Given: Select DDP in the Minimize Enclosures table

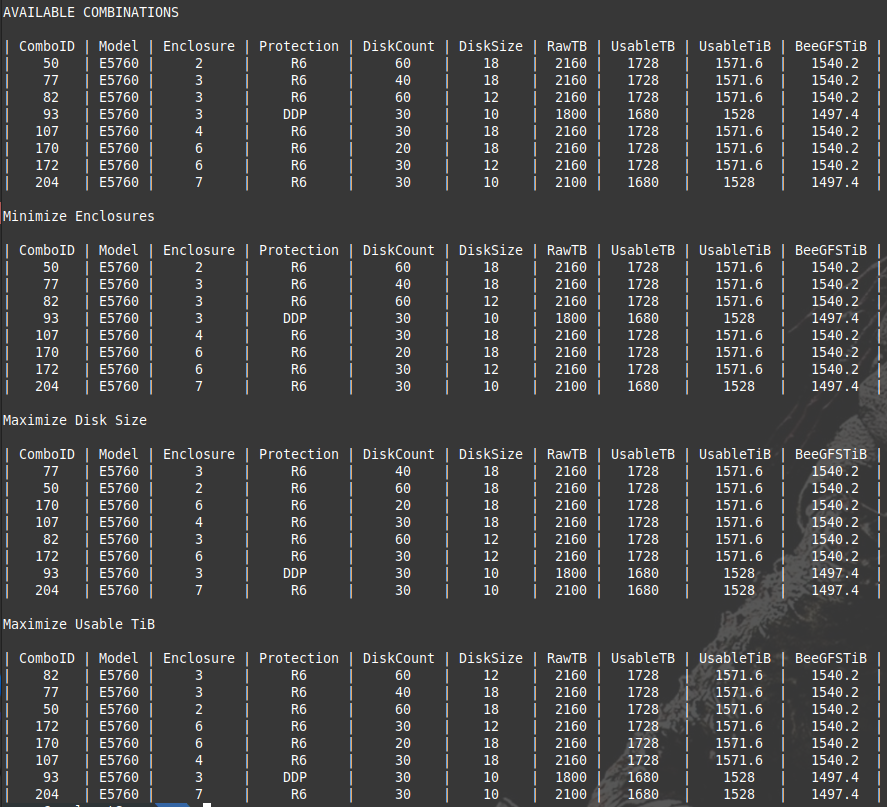Looking at the screenshot, I should click(x=295, y=318).
